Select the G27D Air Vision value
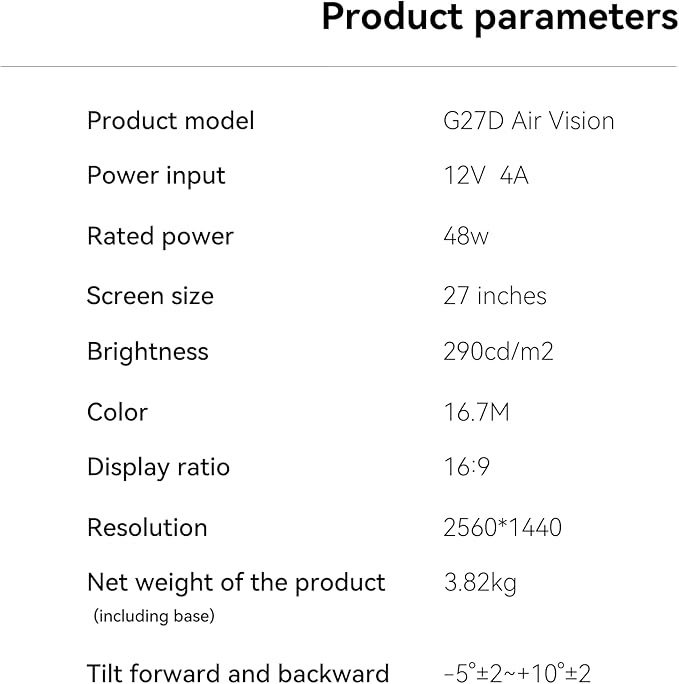The height and width of the screenshot is (684, 679). (x=528, y=121)
